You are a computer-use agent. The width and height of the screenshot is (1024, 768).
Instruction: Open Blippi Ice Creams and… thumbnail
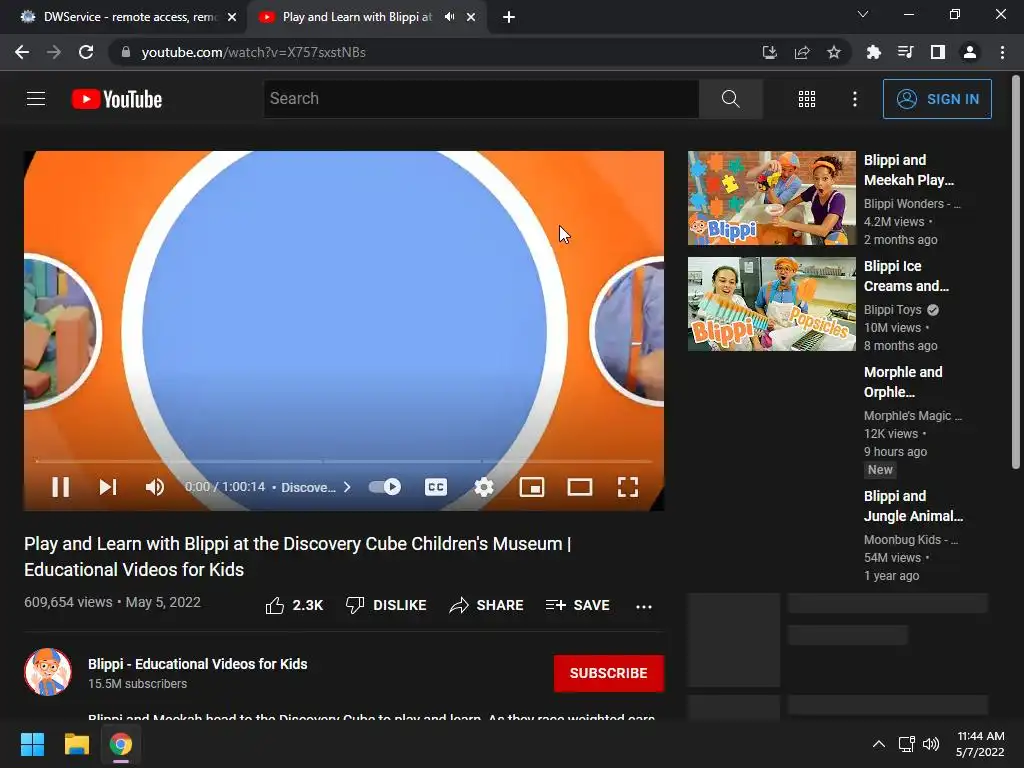point(771,304)
